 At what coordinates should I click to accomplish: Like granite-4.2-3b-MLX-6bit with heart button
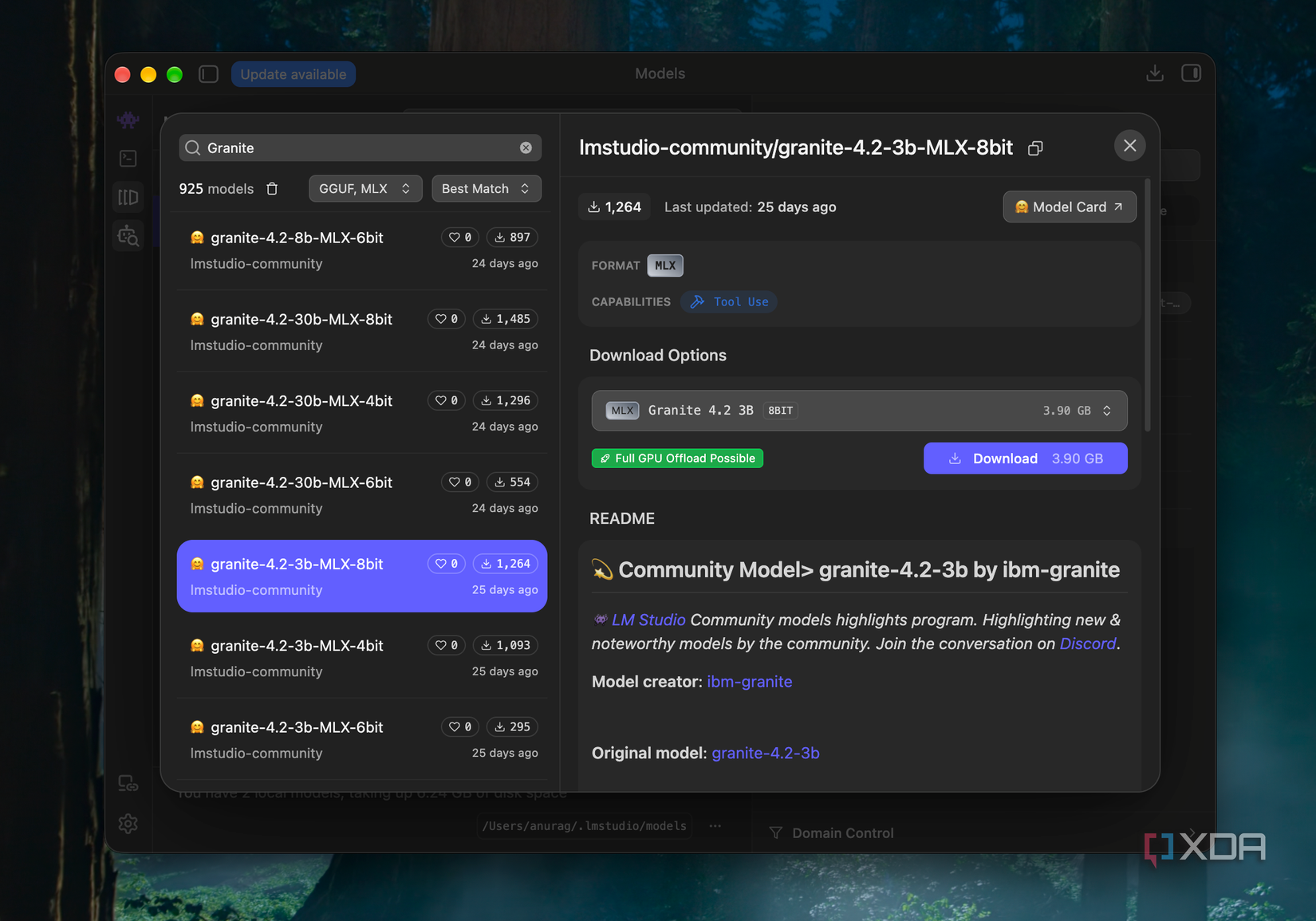[460, 727]
